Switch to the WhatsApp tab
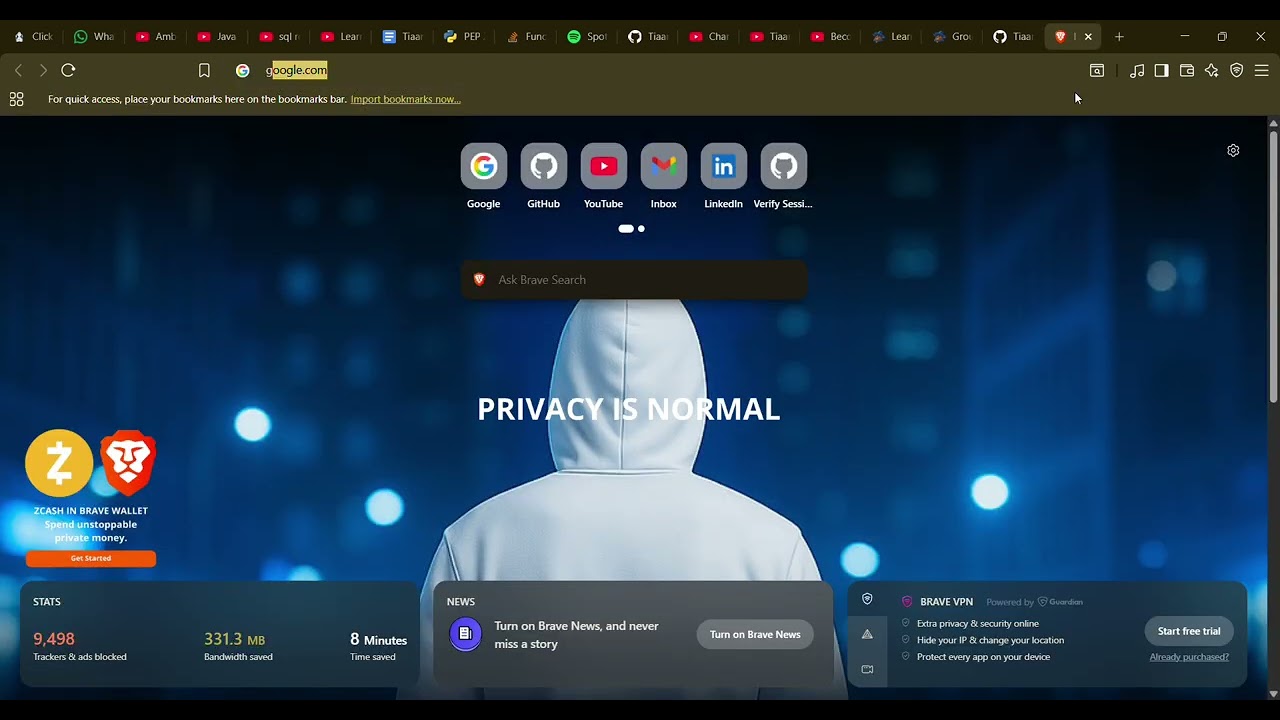The image size is (1280, 720). (94, 37)
